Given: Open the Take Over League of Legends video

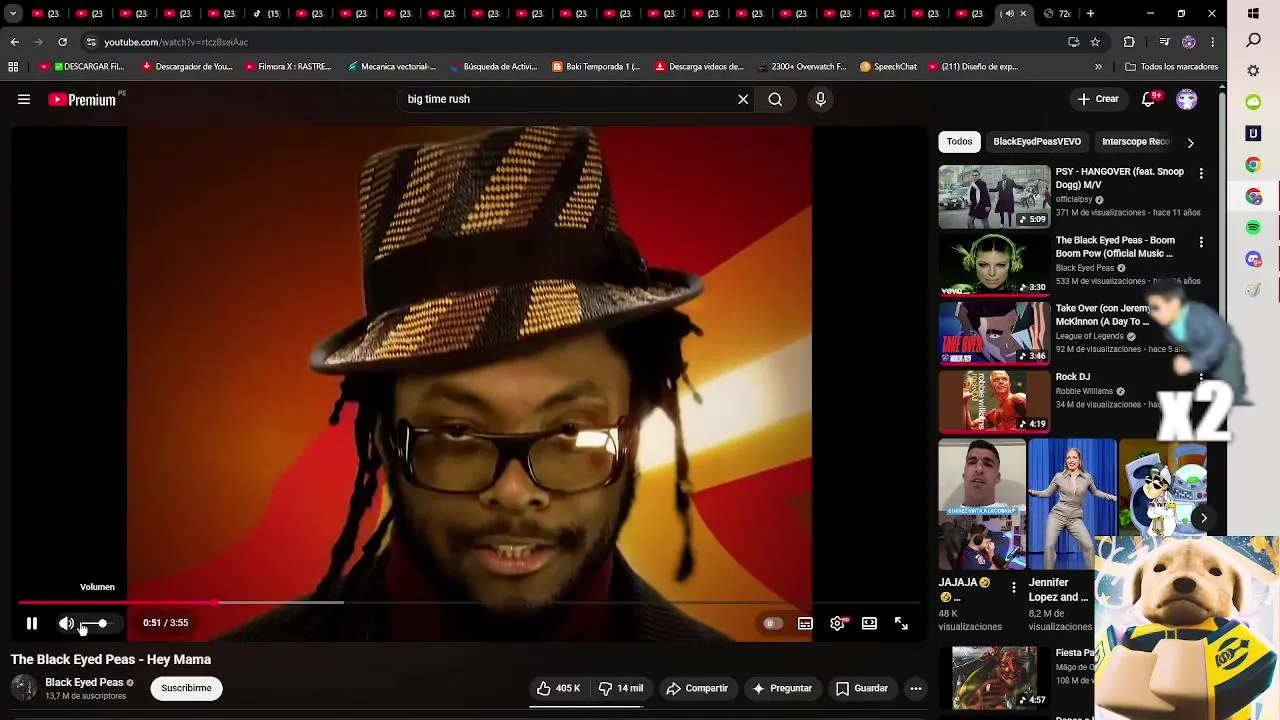Looking at the screenshot, I should point(994,334).
